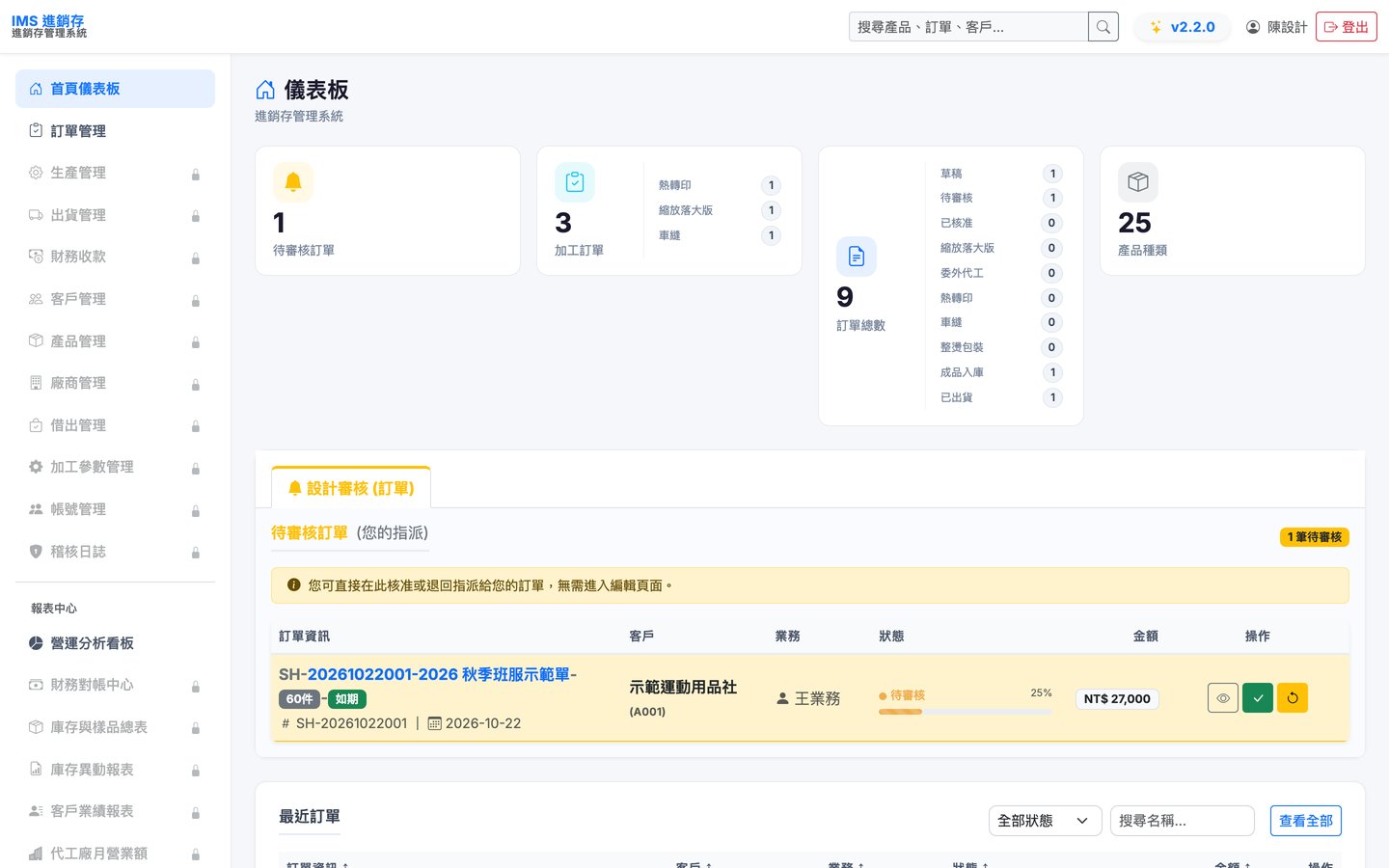Click the 如期 status badge
The width and height of the screenshot is (1389, 868).
(347, 699)
